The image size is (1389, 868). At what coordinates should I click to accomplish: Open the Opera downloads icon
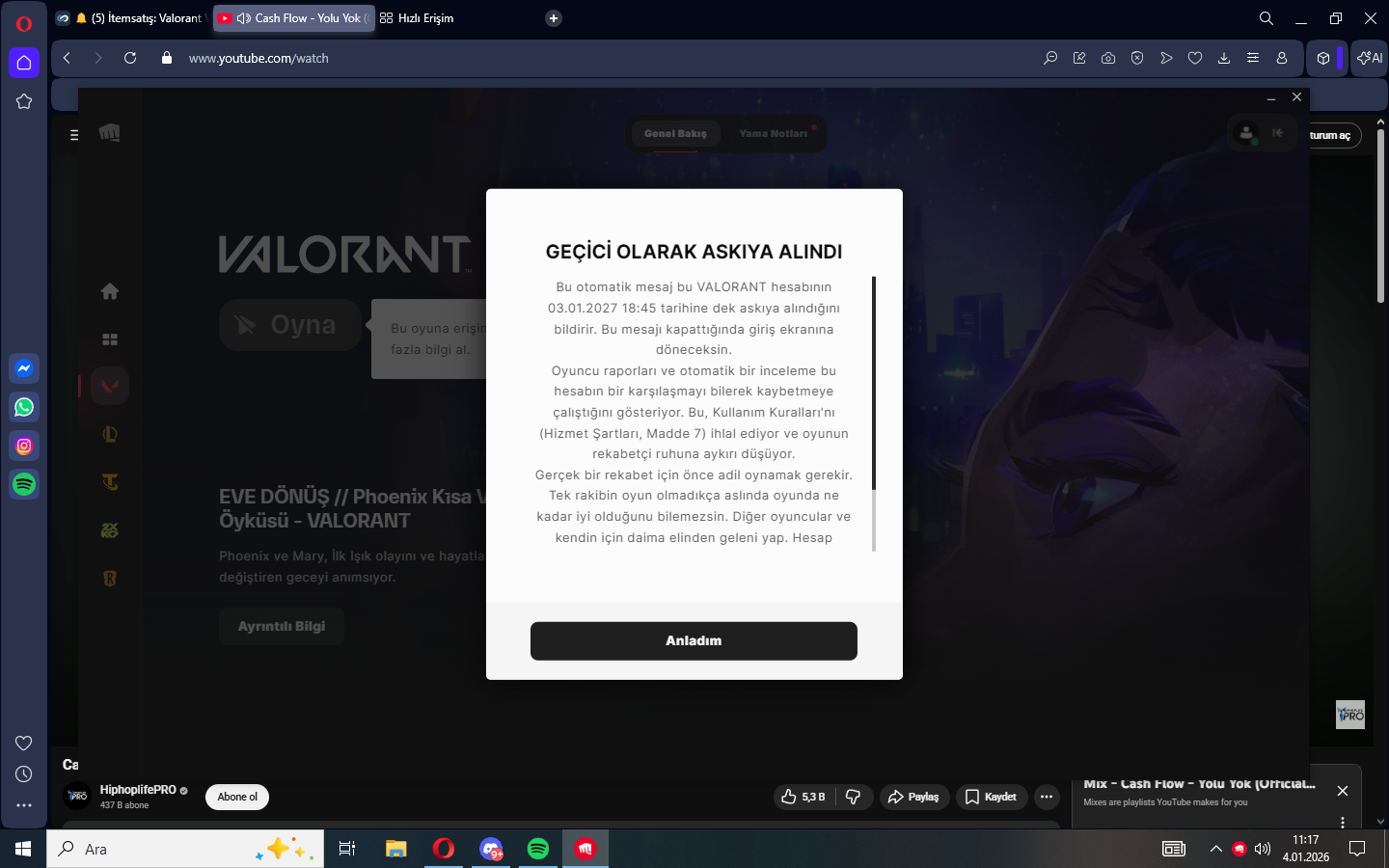[x=1224, y=58]
